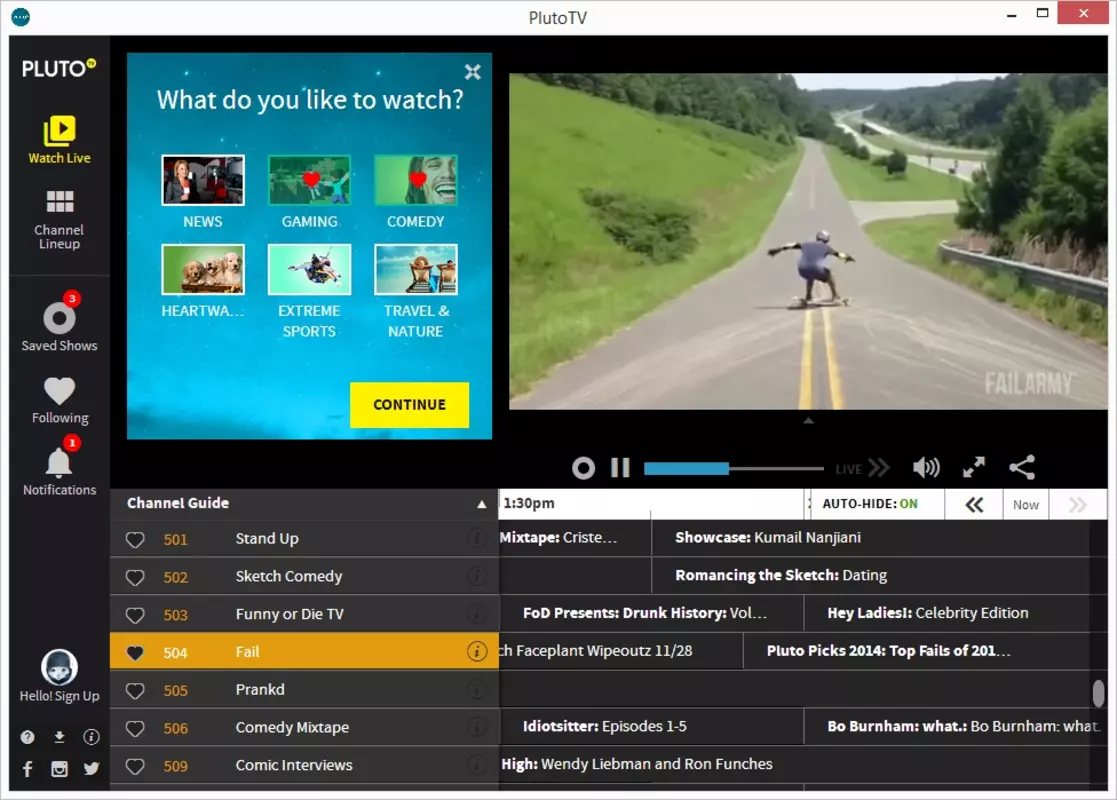Favorite channel 501 Stand Up
1117x800 pixels.
click(x=135, y=539)
